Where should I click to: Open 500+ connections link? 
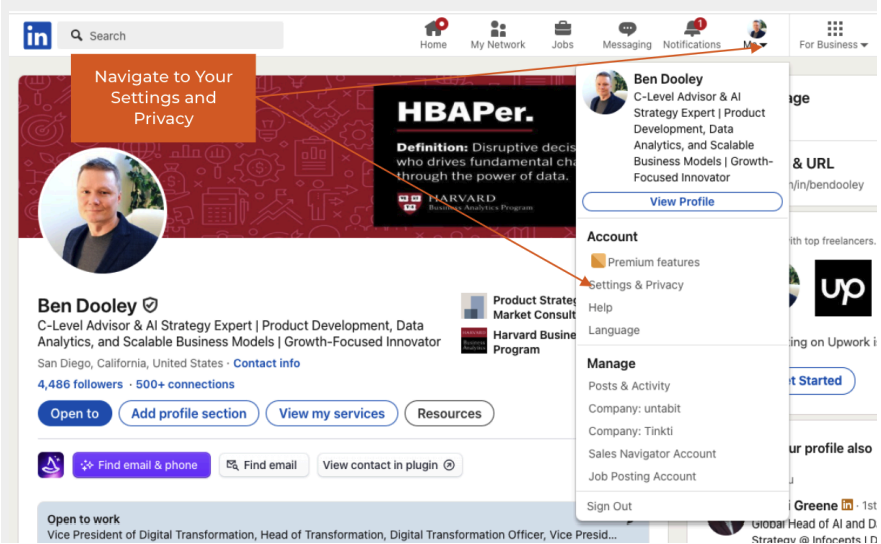[185, 384]
